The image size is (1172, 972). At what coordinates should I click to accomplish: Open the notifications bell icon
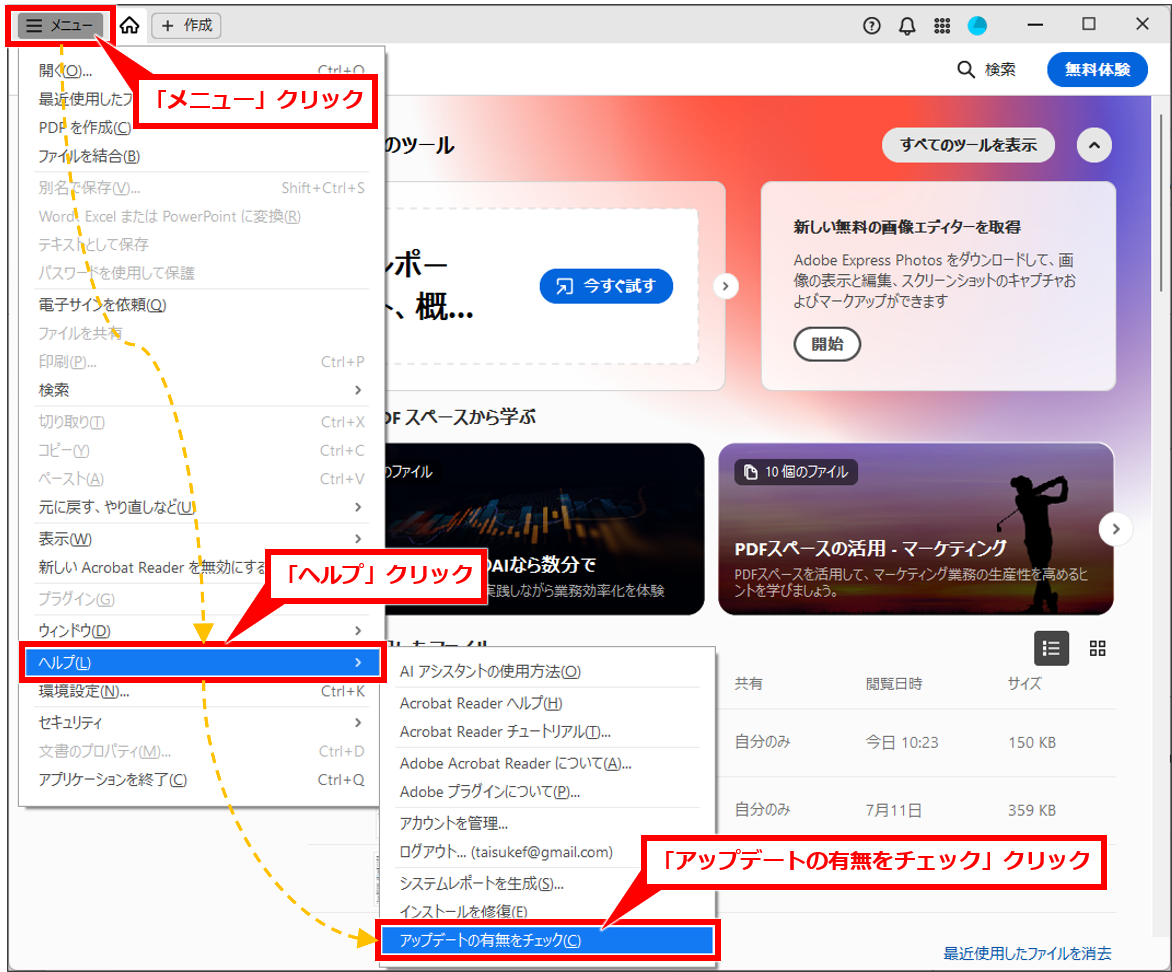907,26
